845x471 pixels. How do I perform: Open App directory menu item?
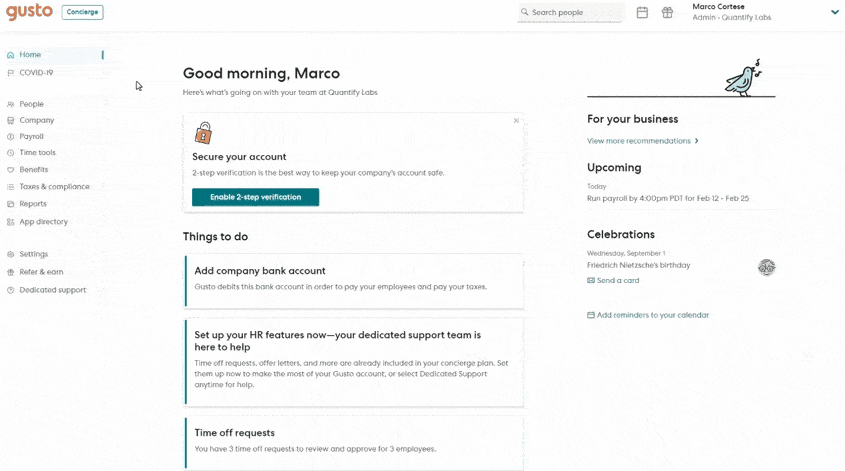point(44,221)
